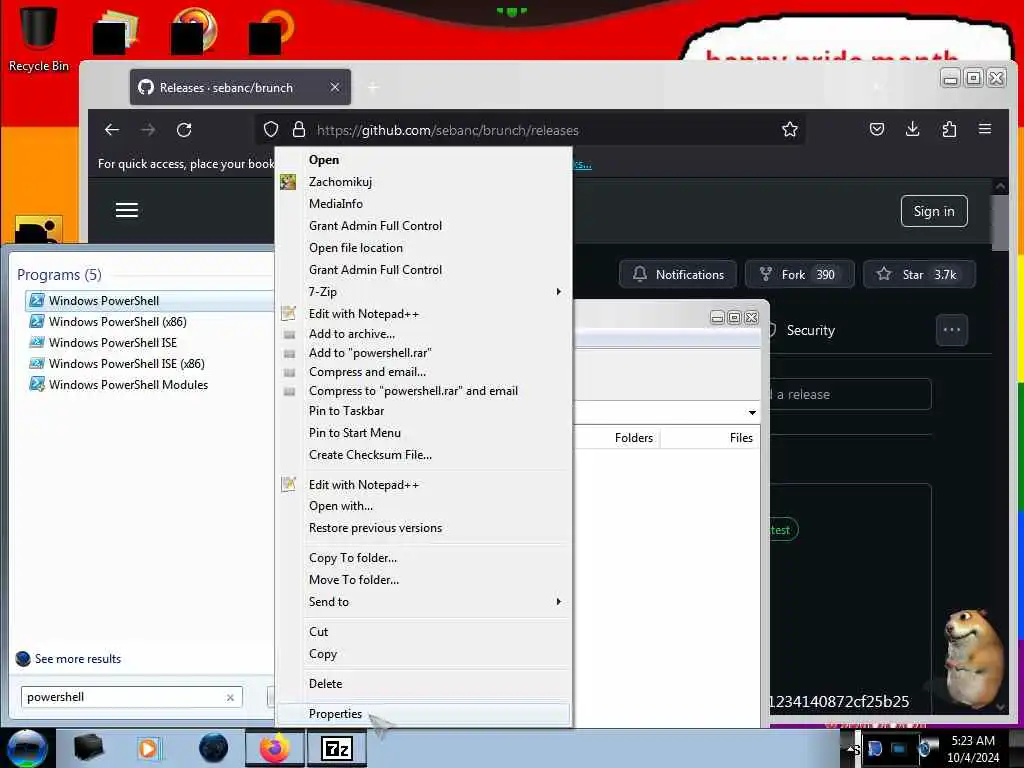The width and height of the screenshot is (1024, 768).
Task: Select Delete in the context menu
Action: point(423,684)
